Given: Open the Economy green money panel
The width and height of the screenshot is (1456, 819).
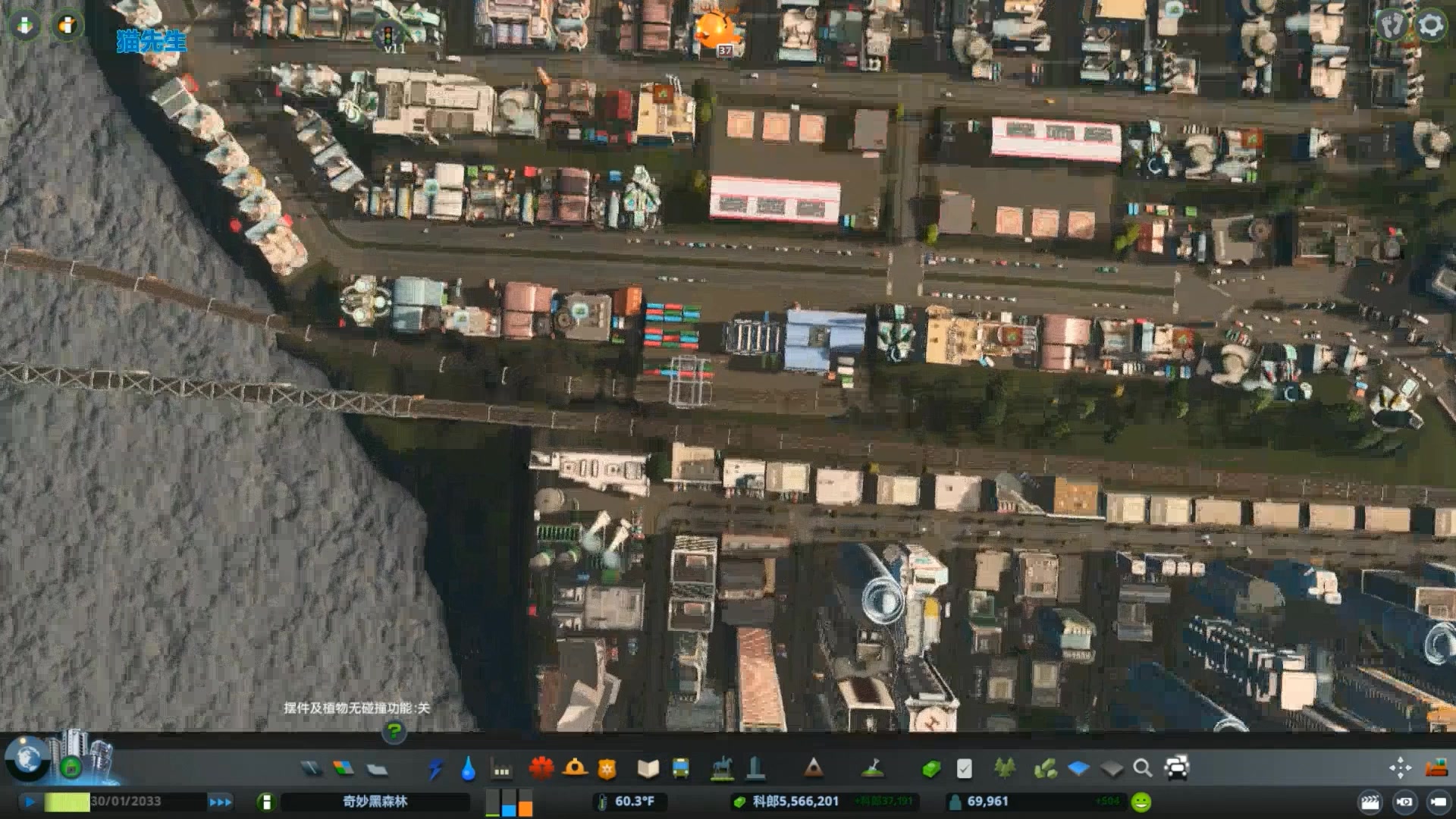Looking at the screenshot, I should tap(931, 769).
